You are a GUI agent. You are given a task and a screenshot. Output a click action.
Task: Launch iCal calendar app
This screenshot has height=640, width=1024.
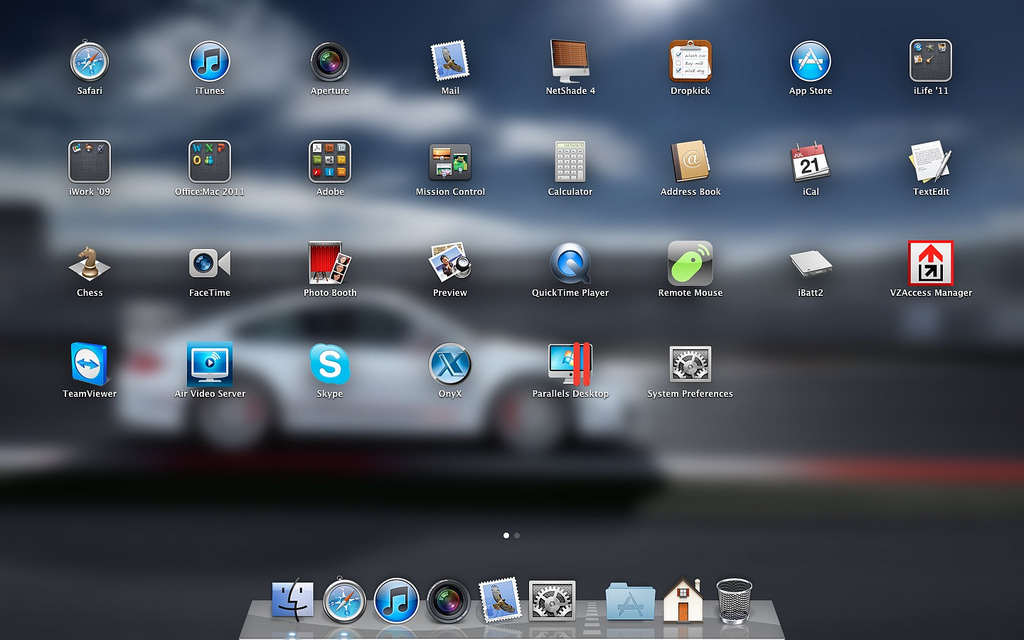pyautogui.click(x=810, y=161)
